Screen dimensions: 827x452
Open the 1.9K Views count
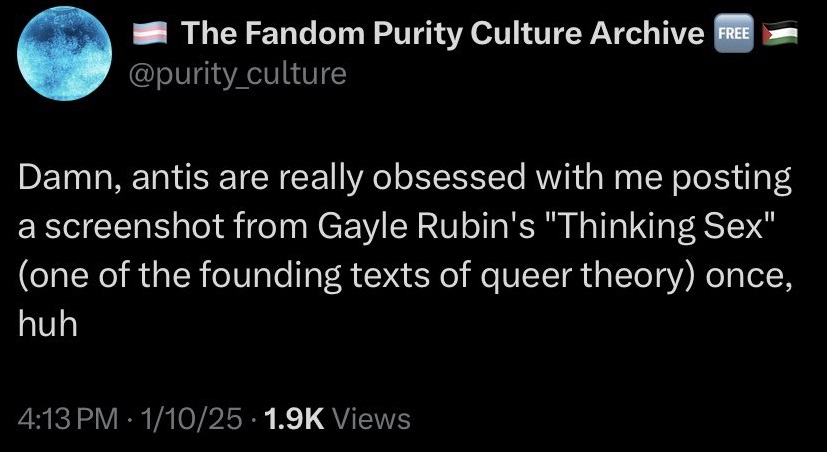click(296, 418)
